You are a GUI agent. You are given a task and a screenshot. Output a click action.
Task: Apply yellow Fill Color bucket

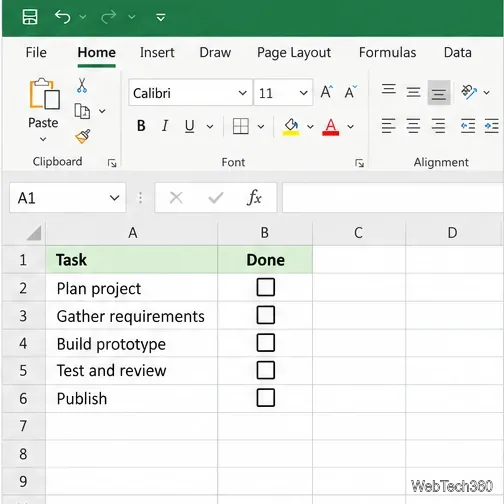(291, 127)
